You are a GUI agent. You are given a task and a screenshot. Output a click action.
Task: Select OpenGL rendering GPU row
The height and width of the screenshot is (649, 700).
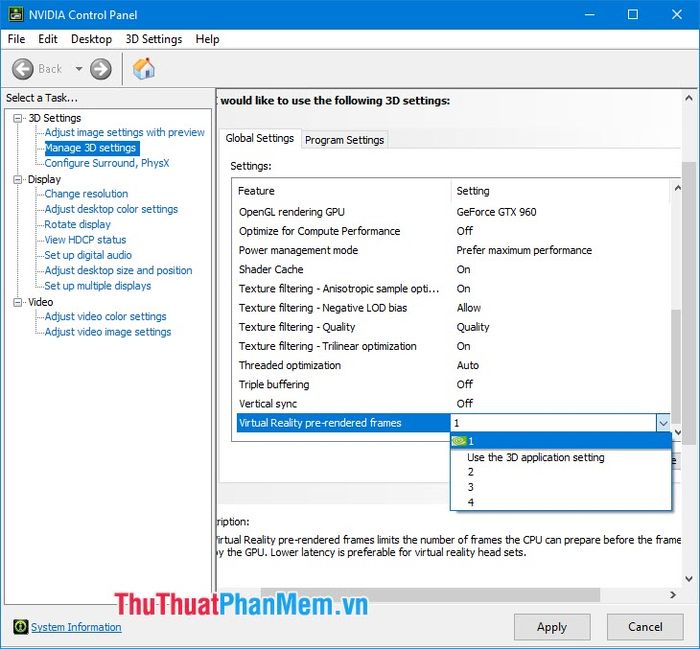tap(453, 212)
